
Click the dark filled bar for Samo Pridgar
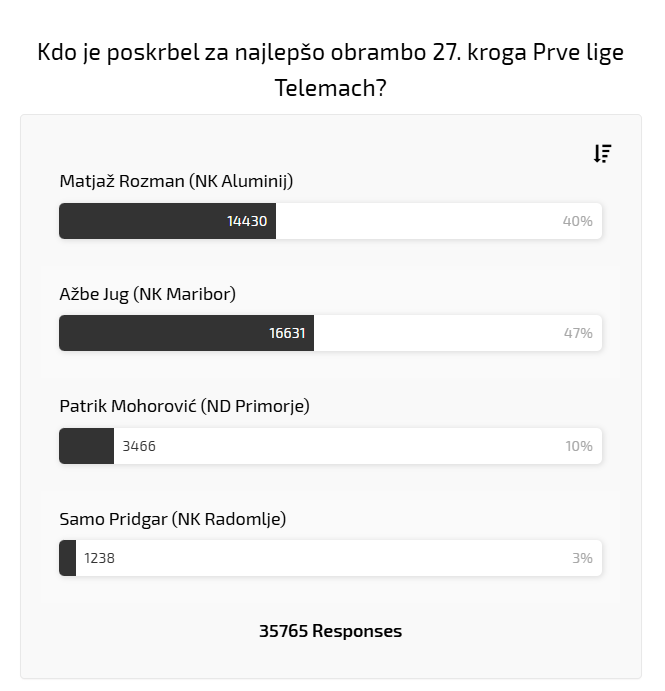[68, 558]
